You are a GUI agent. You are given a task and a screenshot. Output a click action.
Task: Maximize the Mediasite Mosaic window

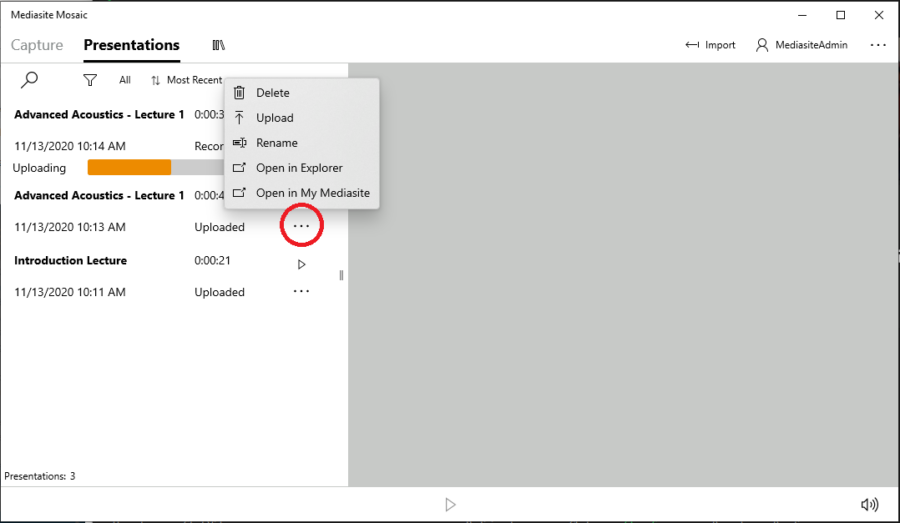[840, 16]
